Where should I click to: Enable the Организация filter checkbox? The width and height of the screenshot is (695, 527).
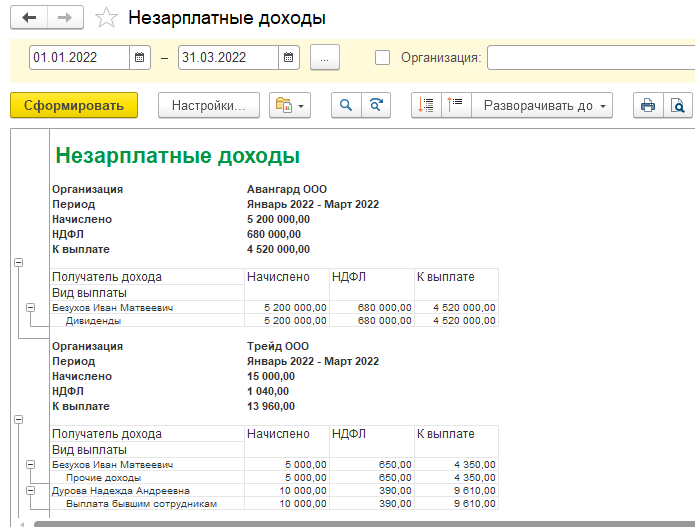point(382,58)
